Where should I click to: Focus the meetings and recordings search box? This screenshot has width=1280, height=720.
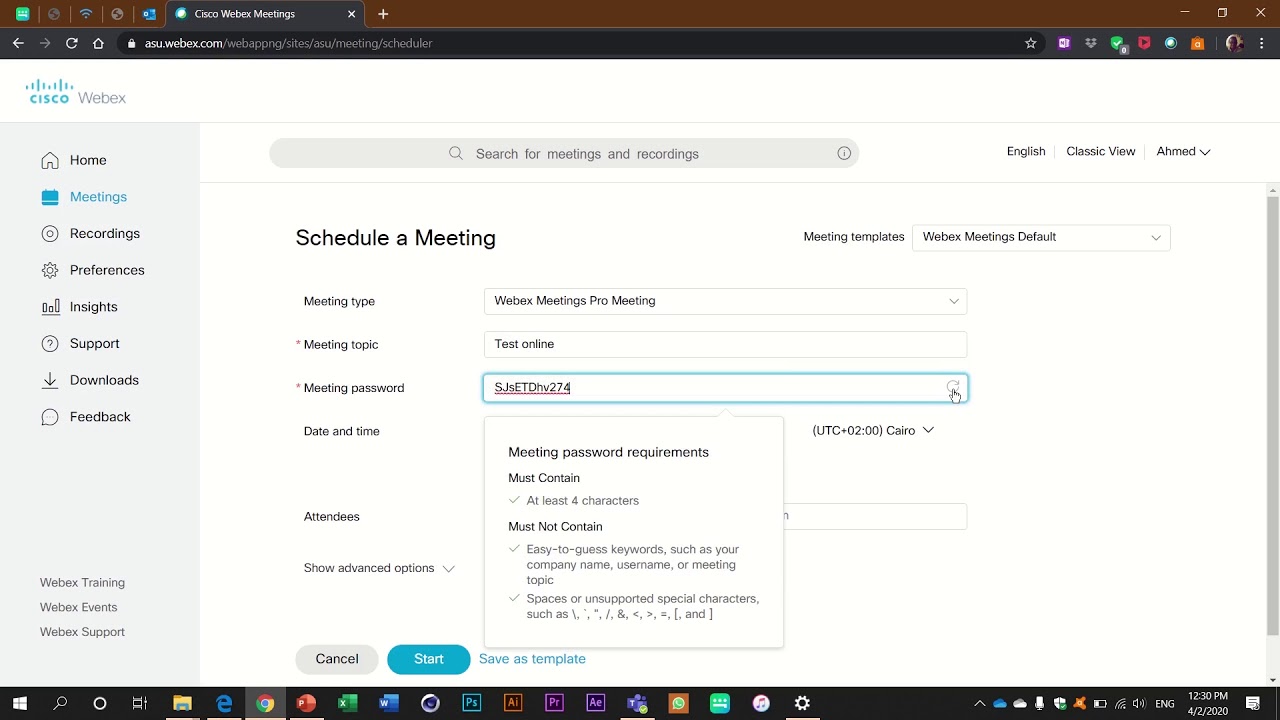point(564,153)
